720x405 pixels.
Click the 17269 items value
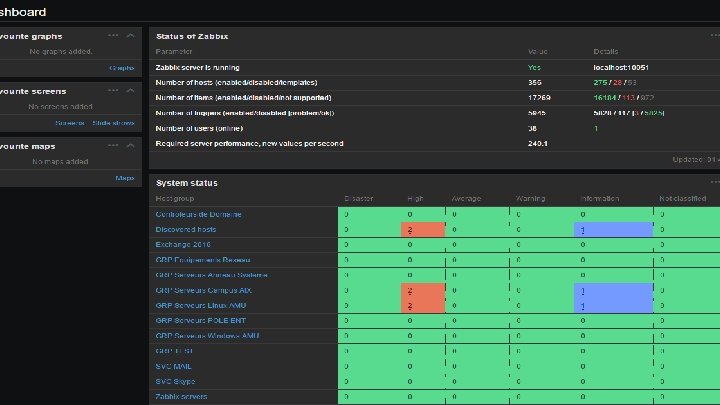(539, 98)
